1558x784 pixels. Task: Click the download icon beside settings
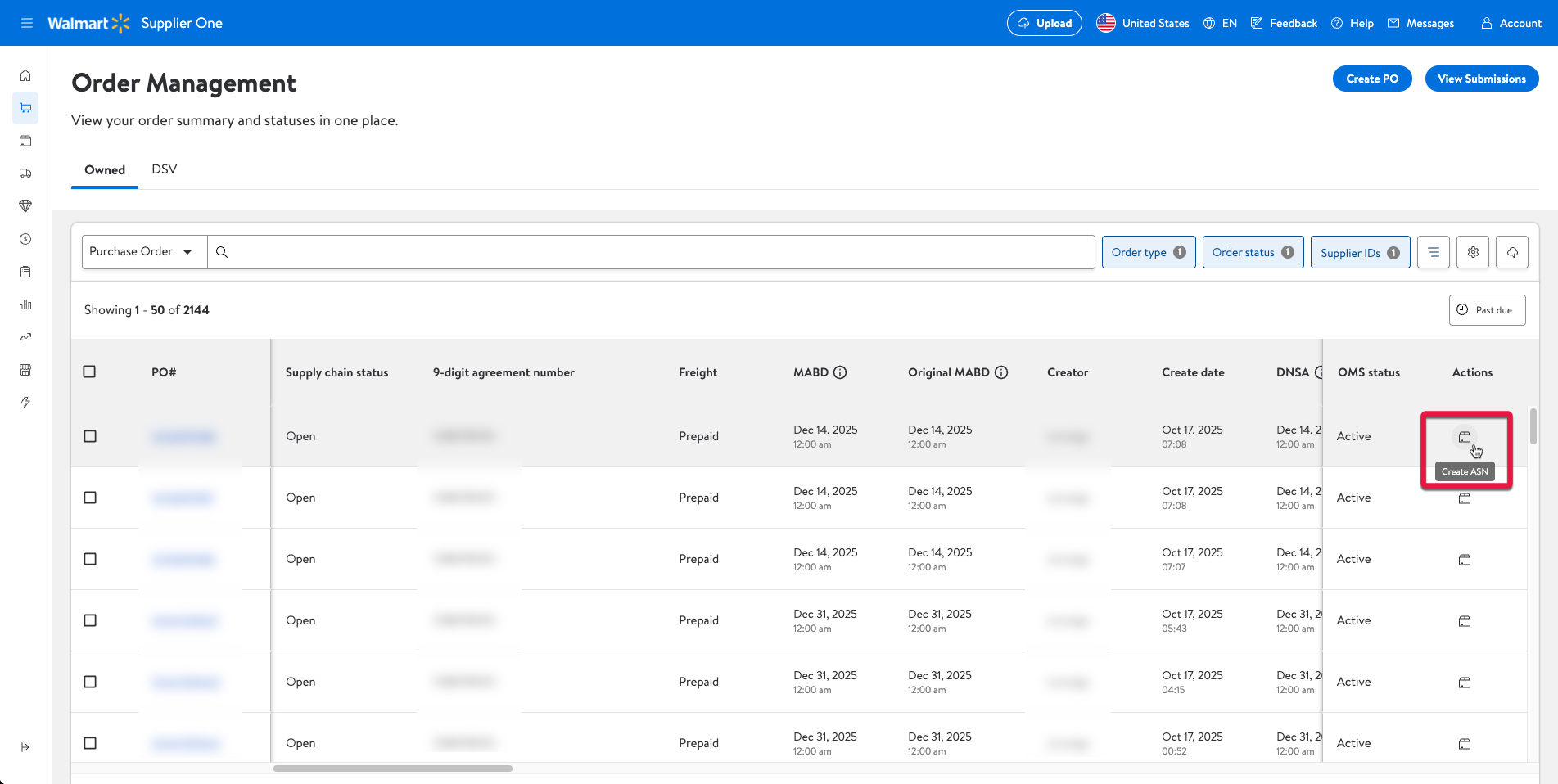(1511, 252)
